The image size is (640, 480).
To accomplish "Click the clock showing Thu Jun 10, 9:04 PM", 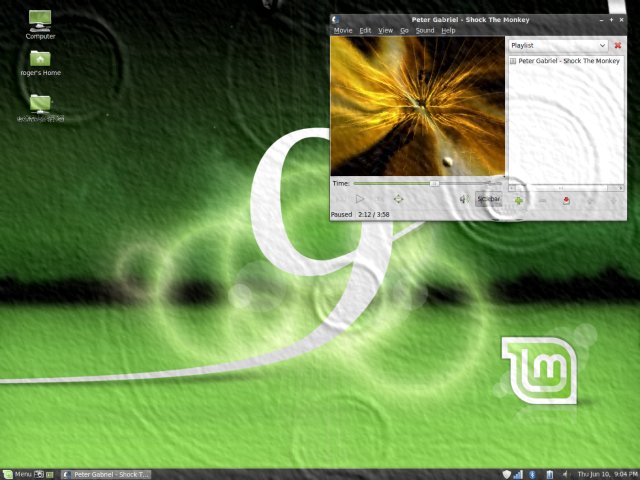I will pyautogui.click(x=607, y=474).
